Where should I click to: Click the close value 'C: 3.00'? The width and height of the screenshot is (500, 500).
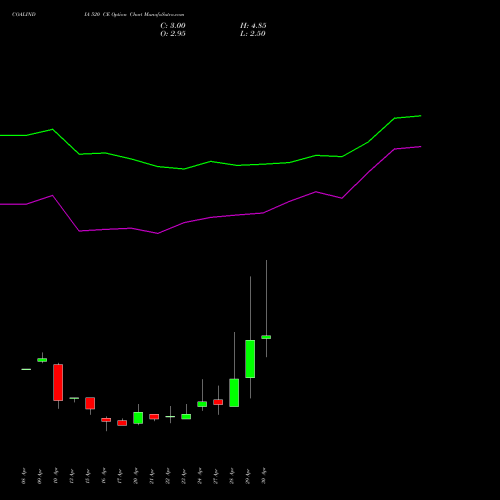173,26
